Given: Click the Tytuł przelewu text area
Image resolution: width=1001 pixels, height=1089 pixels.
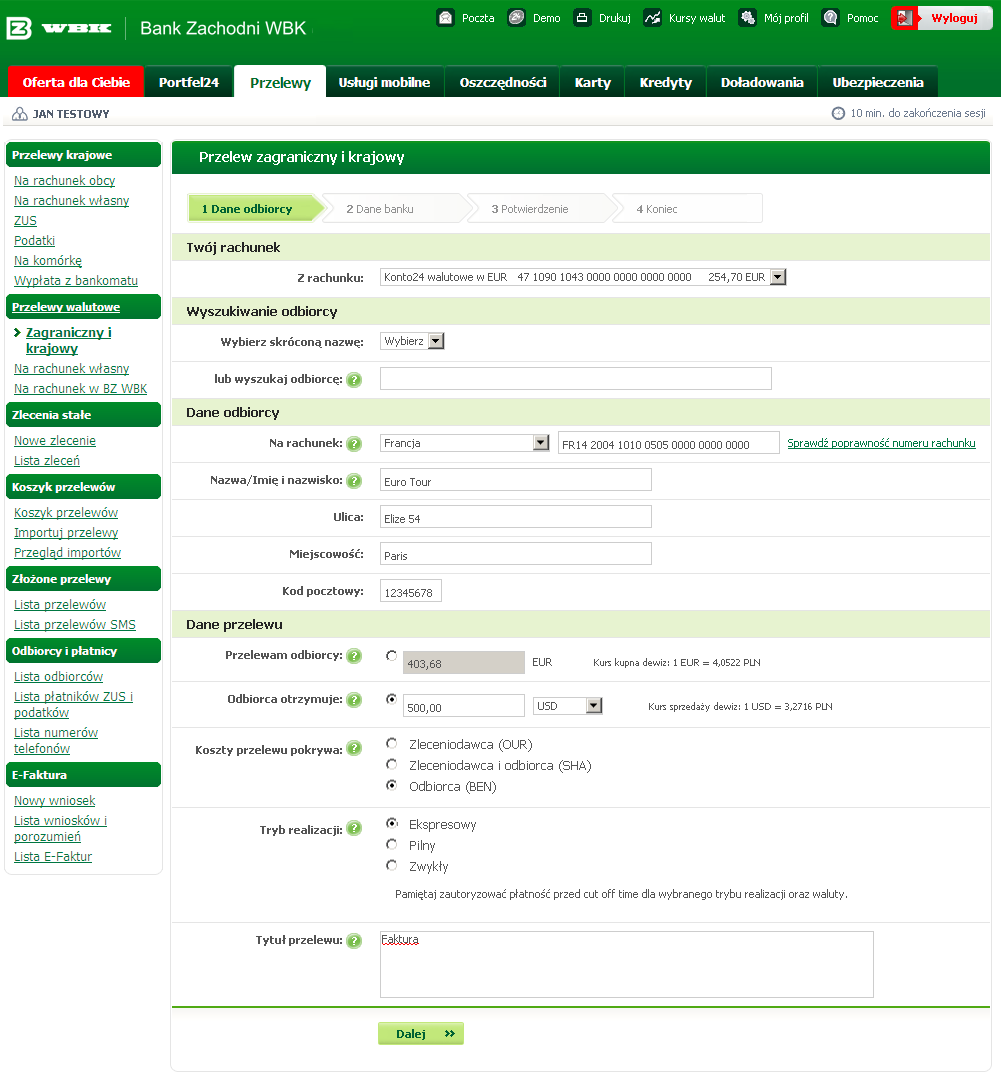Looking at the screenshot, I should coord(627,965).
